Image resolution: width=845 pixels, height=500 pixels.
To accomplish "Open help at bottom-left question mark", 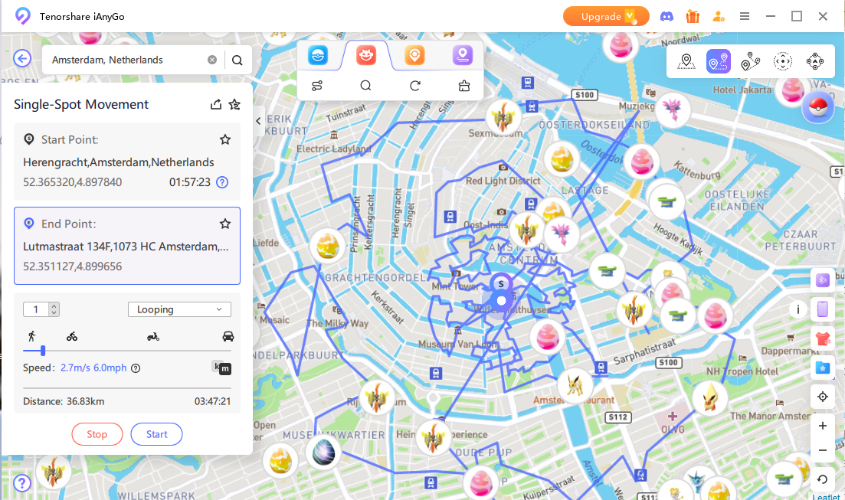I will point(22,483).
